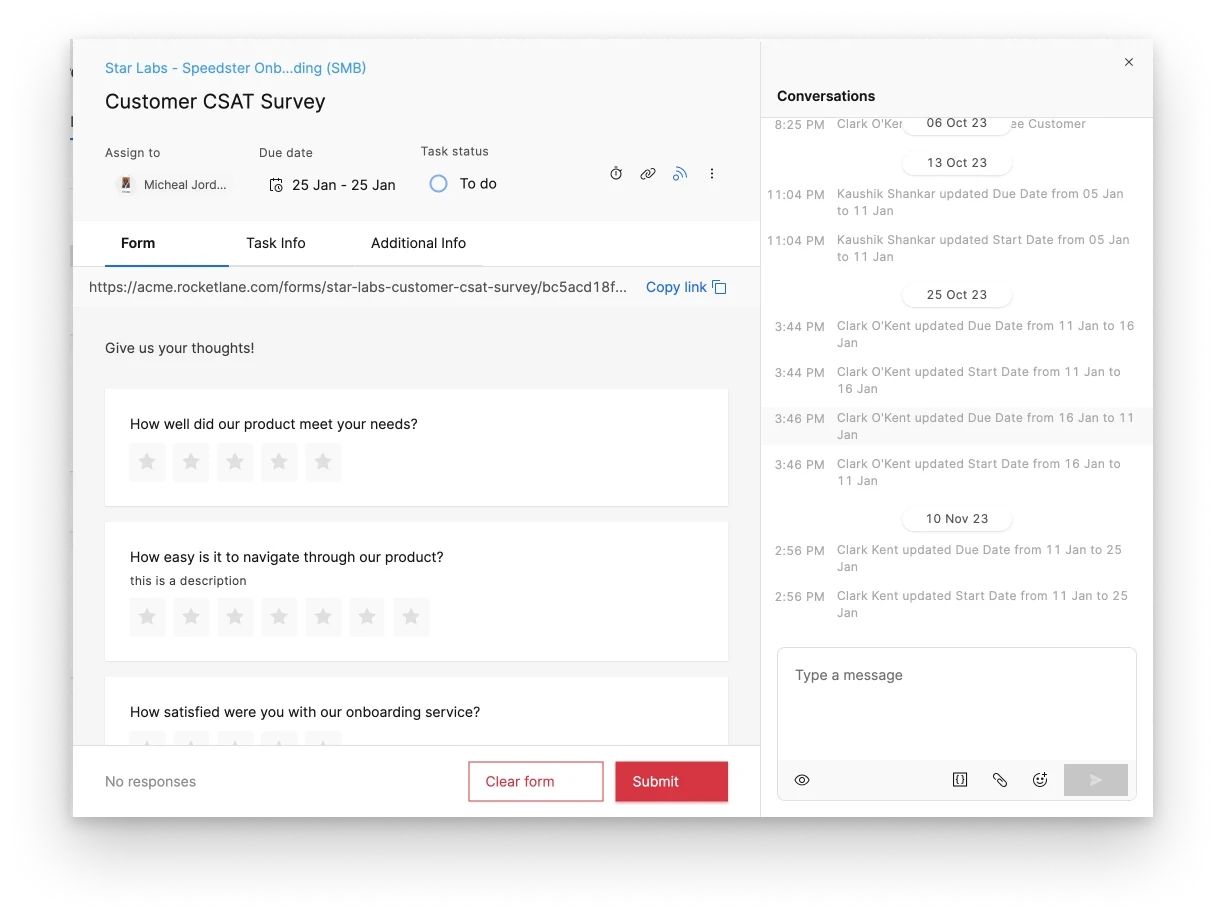Viewport: 1223px width, 918px height.
Task: Attach a file with paperclip icon
Action: pos(1000,780)
